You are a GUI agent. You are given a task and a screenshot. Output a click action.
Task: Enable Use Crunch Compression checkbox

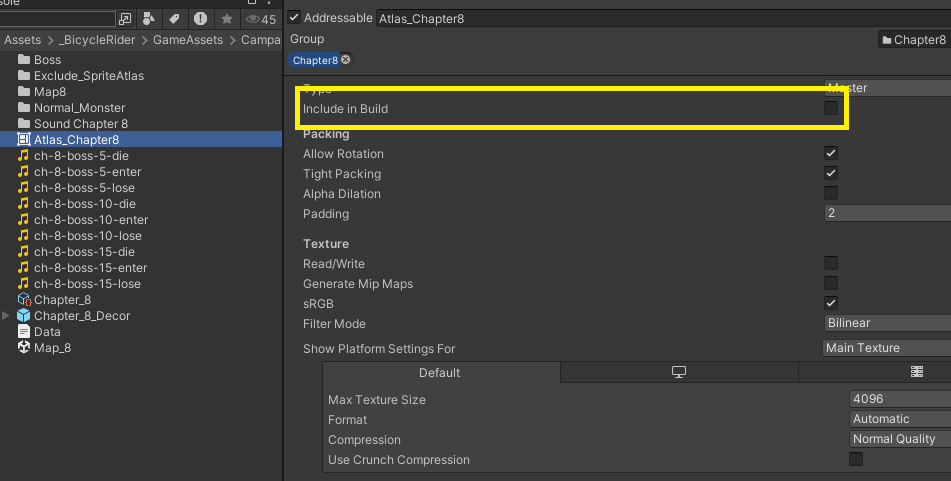tap(856, 459)
